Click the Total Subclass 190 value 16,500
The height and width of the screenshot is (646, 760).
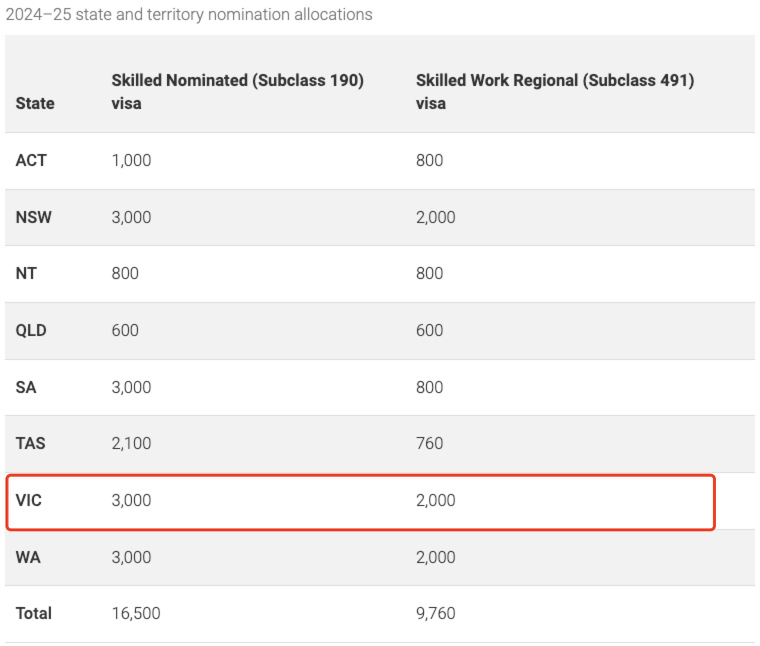(135, 613)
